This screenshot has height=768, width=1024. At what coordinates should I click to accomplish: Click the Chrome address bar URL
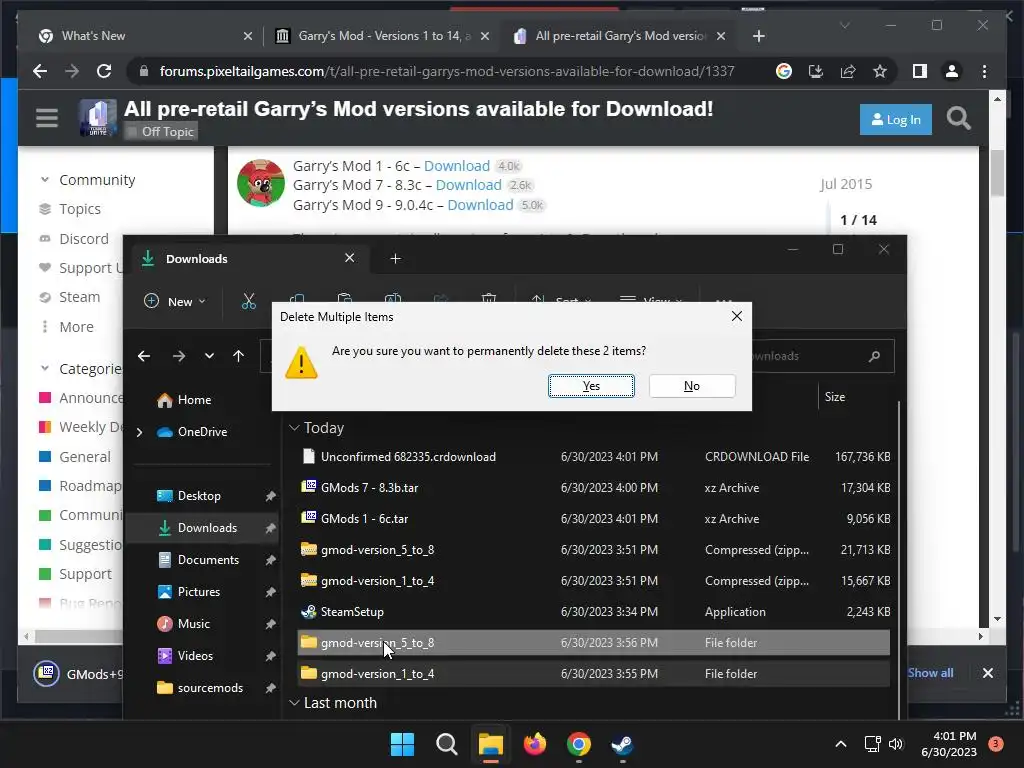tap(447, 71)
